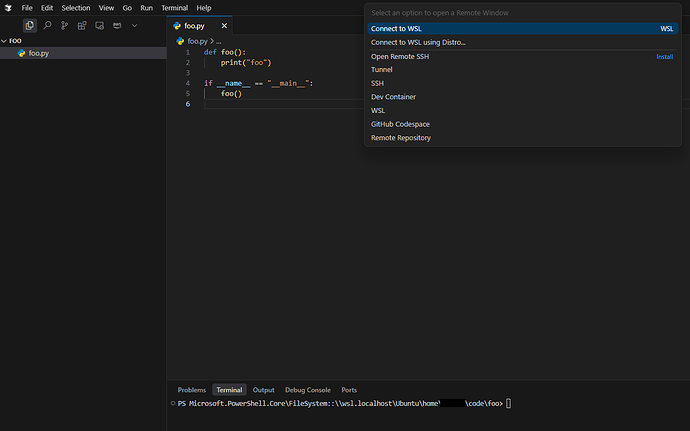
Task: Select the plain WSL option below Dev Container
Action: pos(522,111)
